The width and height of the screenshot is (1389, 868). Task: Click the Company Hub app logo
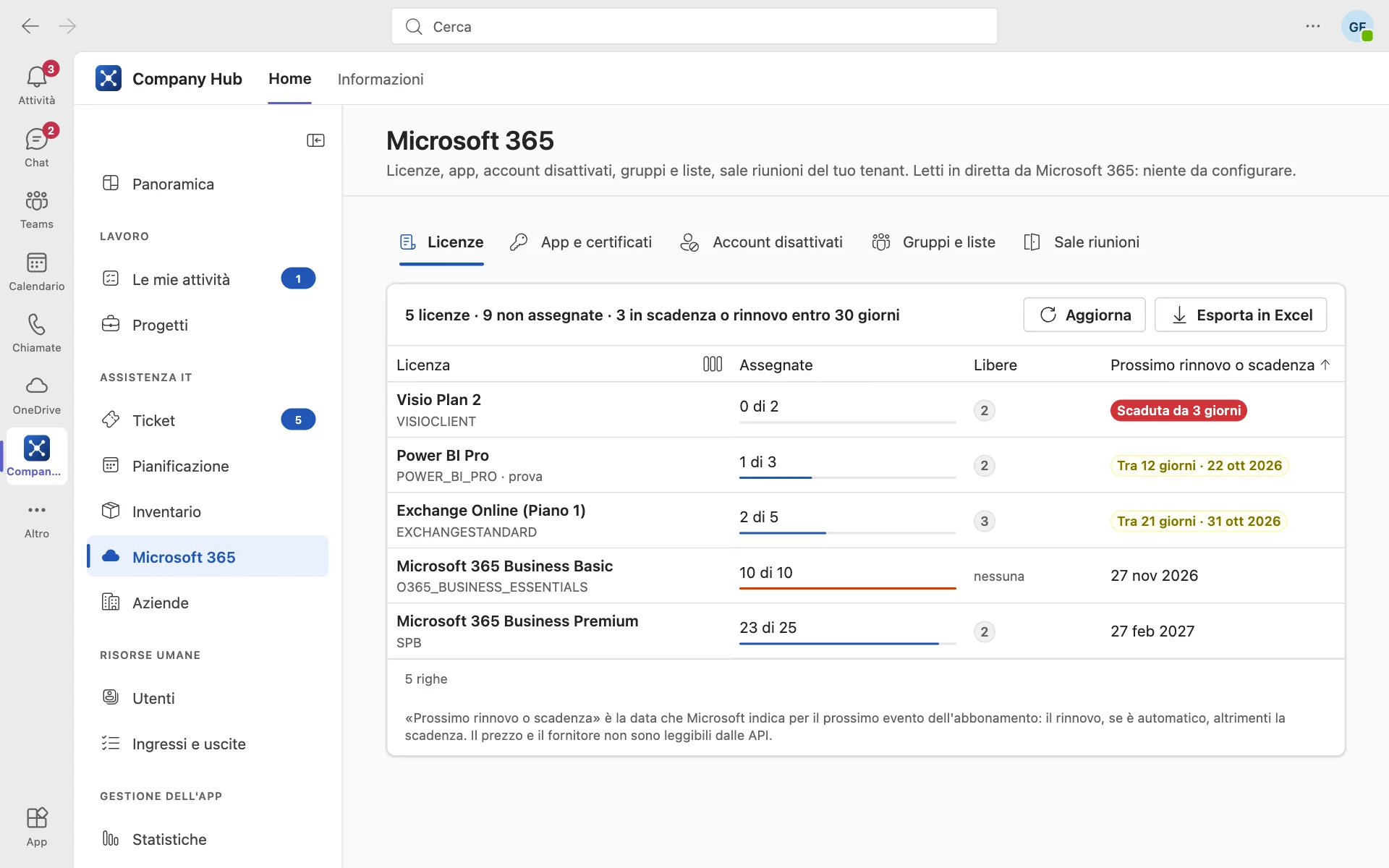click(x=109, y=78)
